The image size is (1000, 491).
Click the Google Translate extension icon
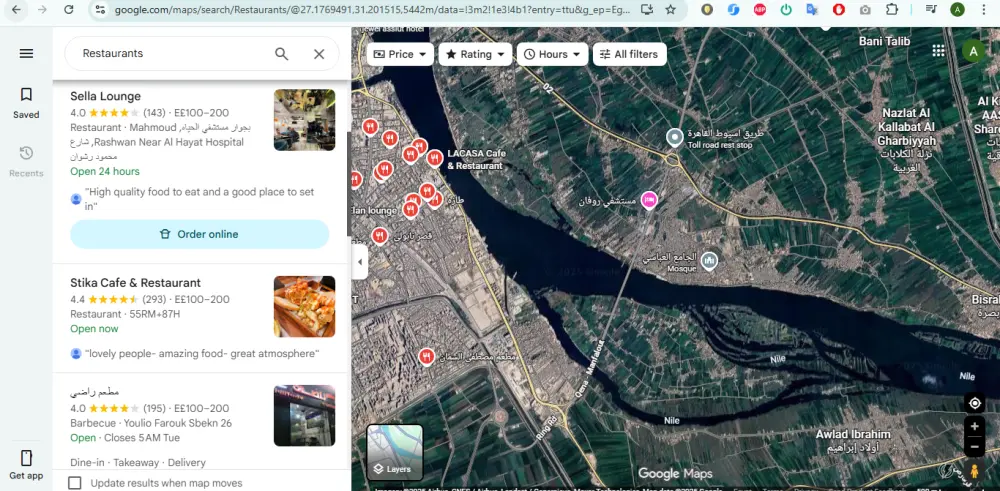[x=812, y=10]
